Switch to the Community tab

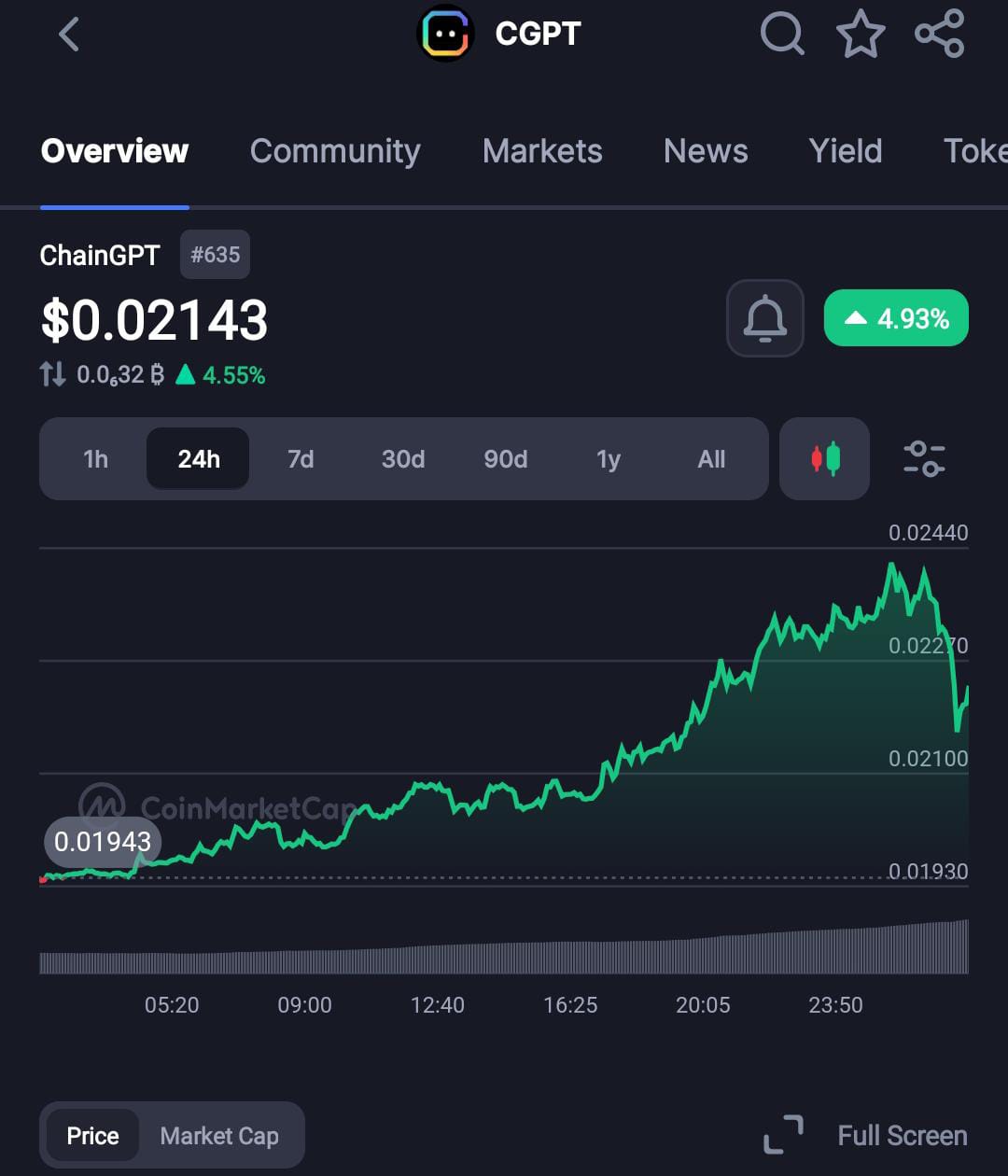[335, 151]
